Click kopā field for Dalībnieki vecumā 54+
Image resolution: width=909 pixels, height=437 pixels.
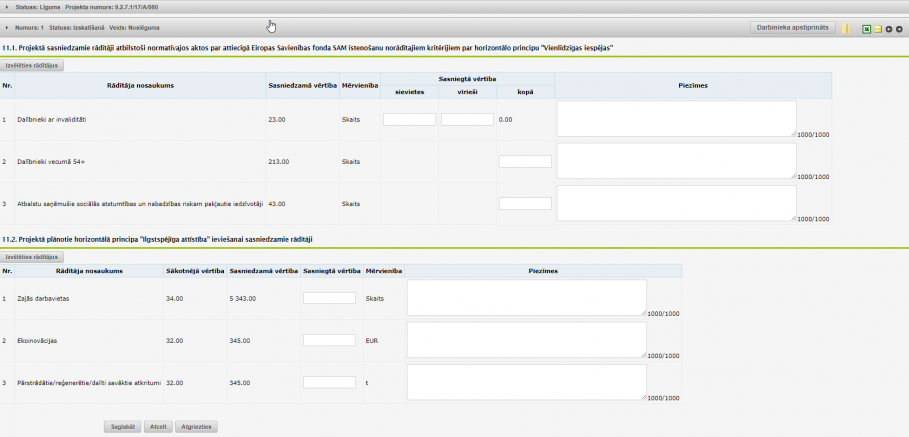pyautogui.click(x=525, y=161)
